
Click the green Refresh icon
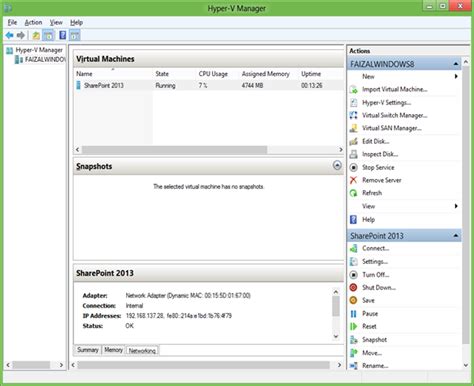point(353,193)
